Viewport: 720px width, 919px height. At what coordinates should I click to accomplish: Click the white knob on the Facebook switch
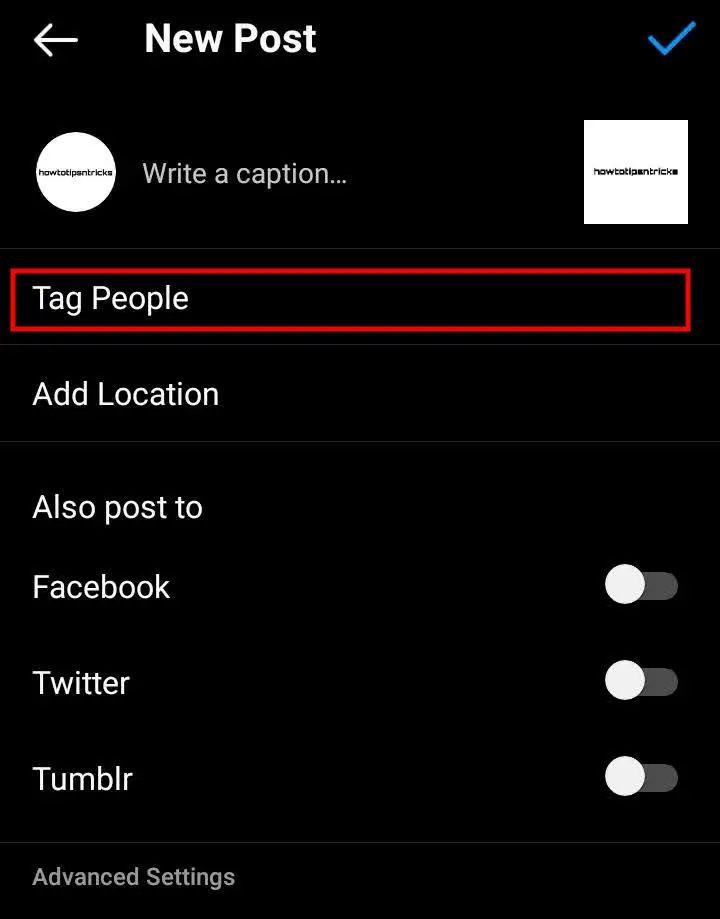point(625,584)
